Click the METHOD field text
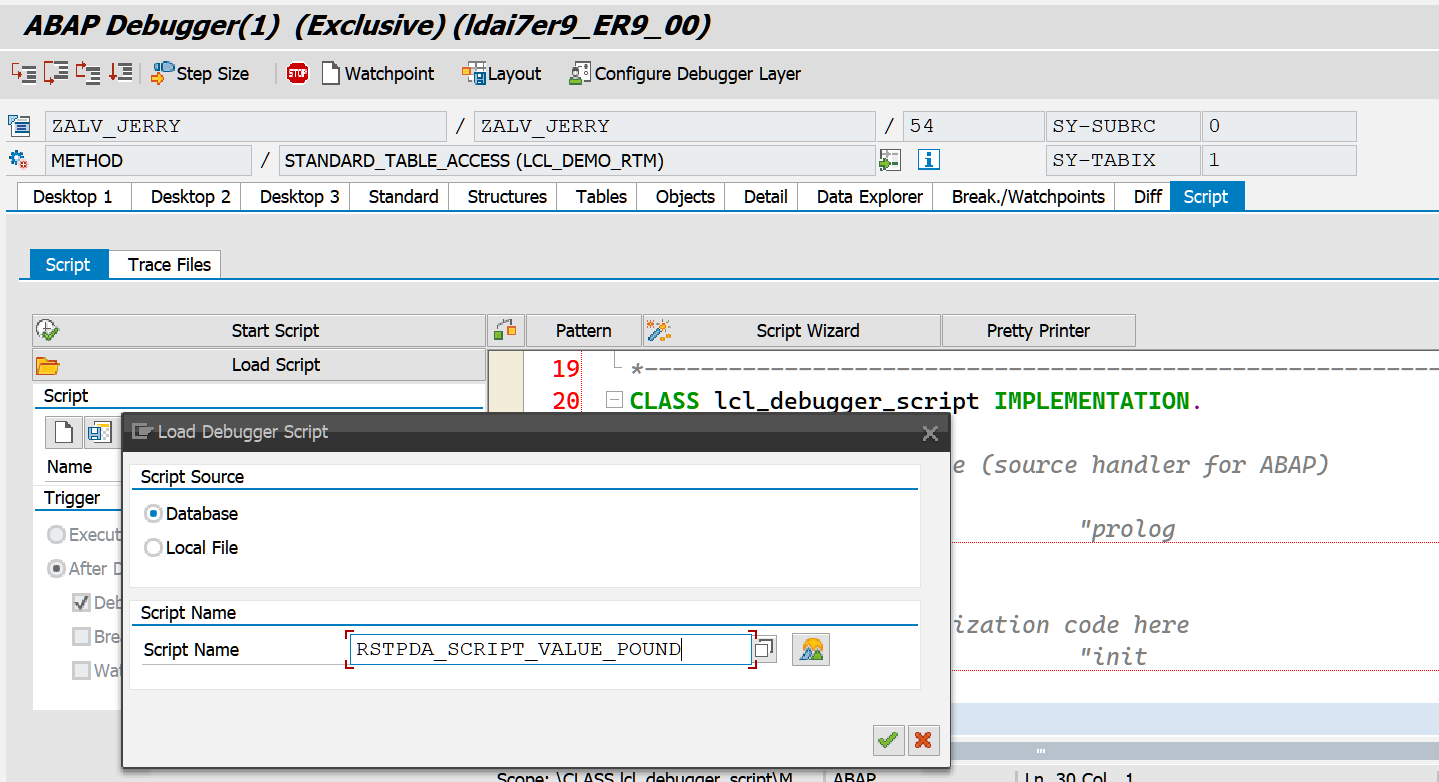The height and width of the screenshot is (782, 1439). 148,160
